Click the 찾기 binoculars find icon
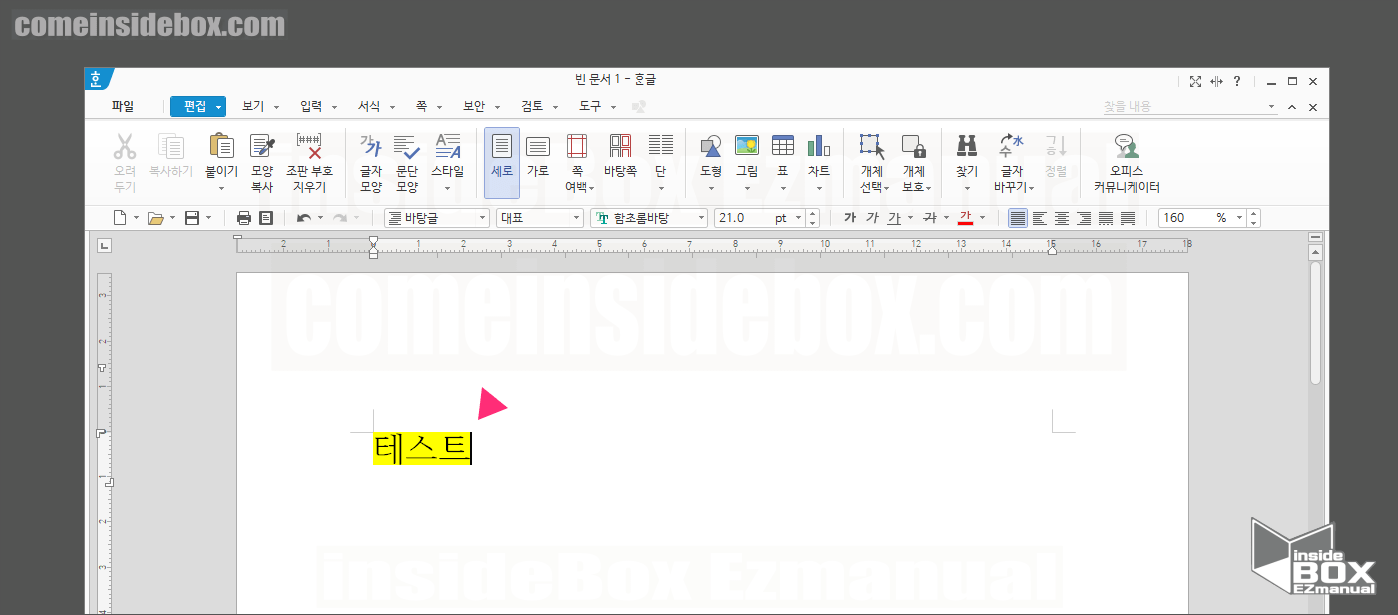The image size is (1398, 615). [967, 147]
